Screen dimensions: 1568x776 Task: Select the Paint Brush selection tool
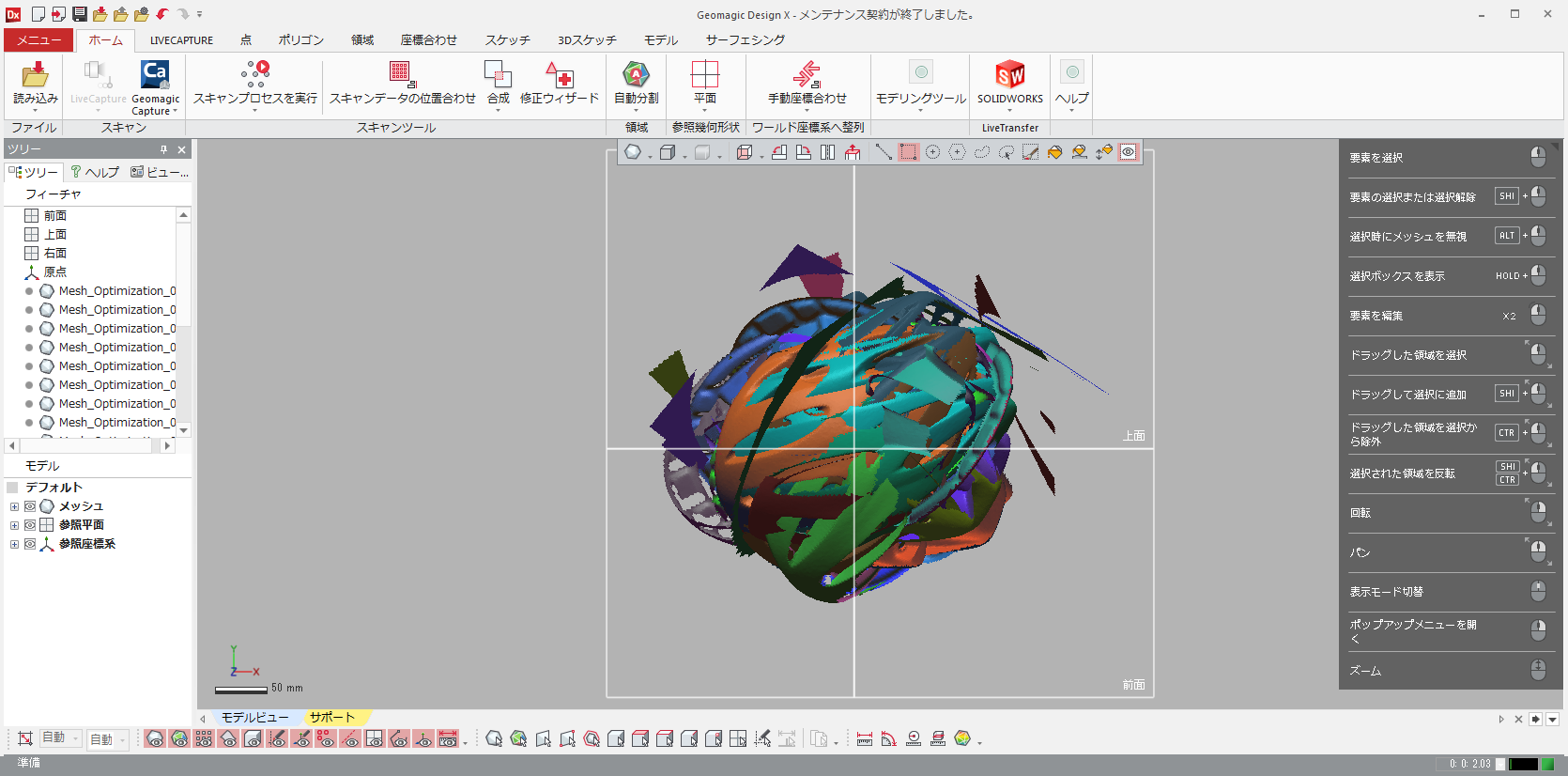tap(1030, 152)
